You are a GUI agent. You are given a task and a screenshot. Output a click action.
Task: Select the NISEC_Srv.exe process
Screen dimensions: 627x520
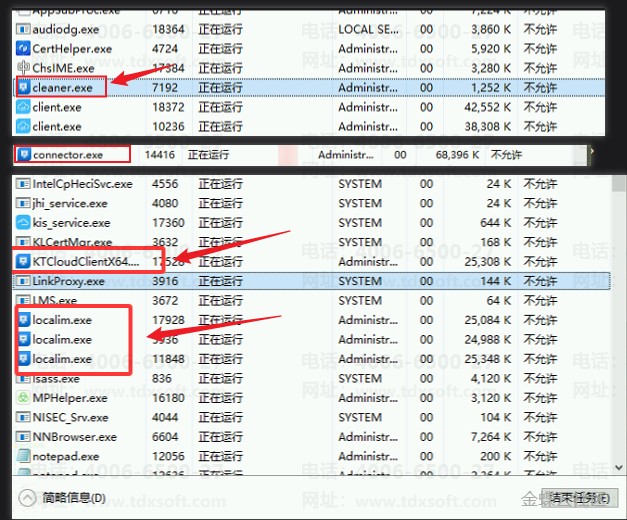pos(312,417)
